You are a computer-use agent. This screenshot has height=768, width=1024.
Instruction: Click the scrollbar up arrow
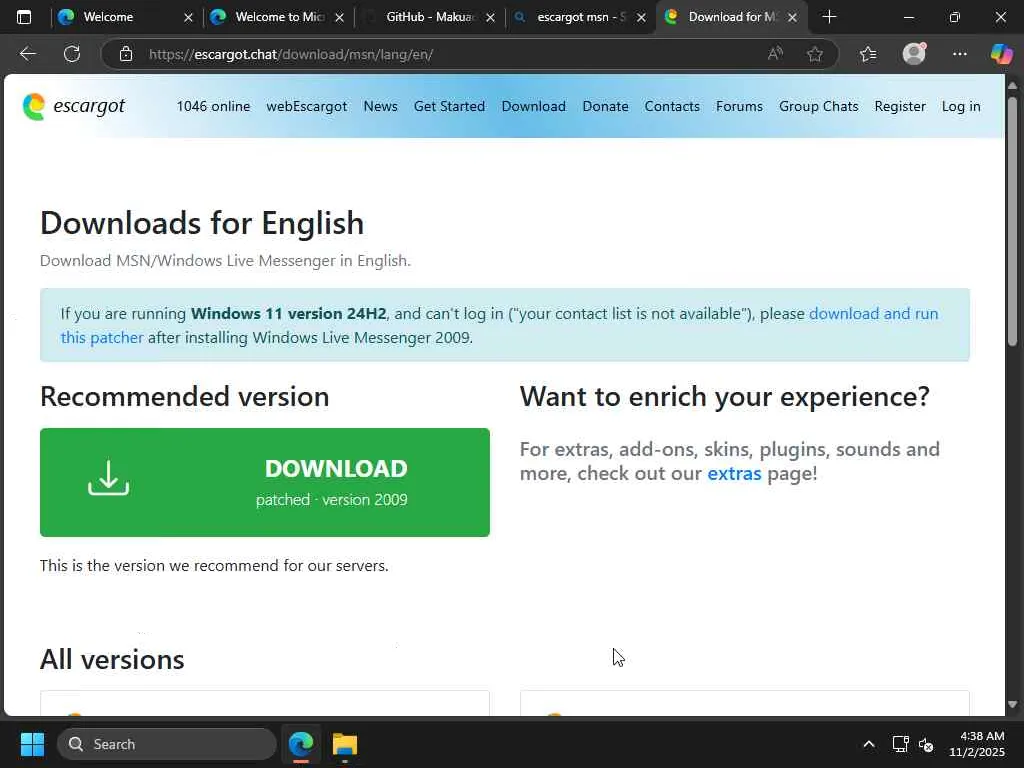click(x=1012, y=86)
